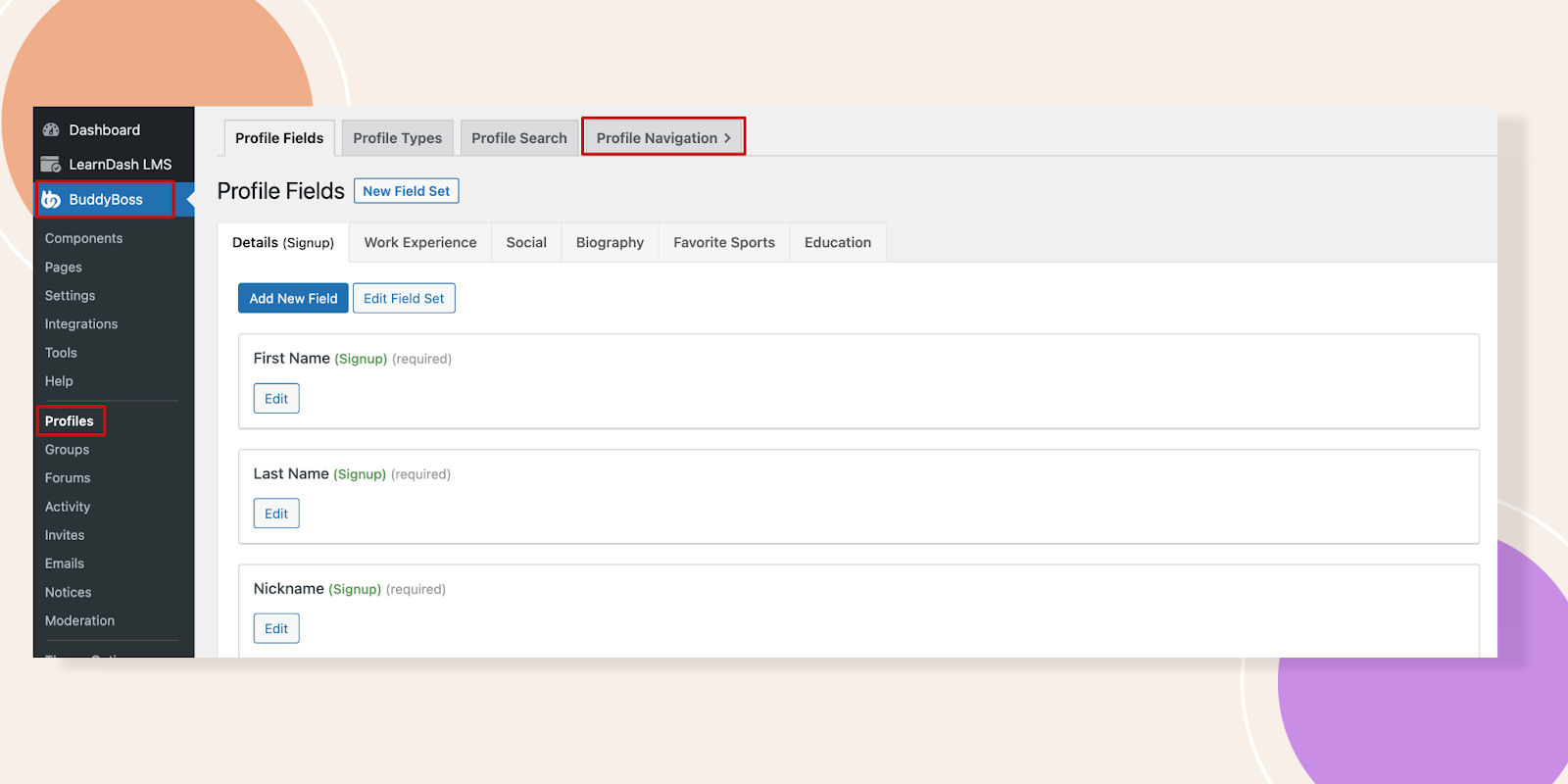The width and height of the screenshot is (1568, 784).
Task: Switch to Profile Navigation tab
Action: (x=663, y=138)
